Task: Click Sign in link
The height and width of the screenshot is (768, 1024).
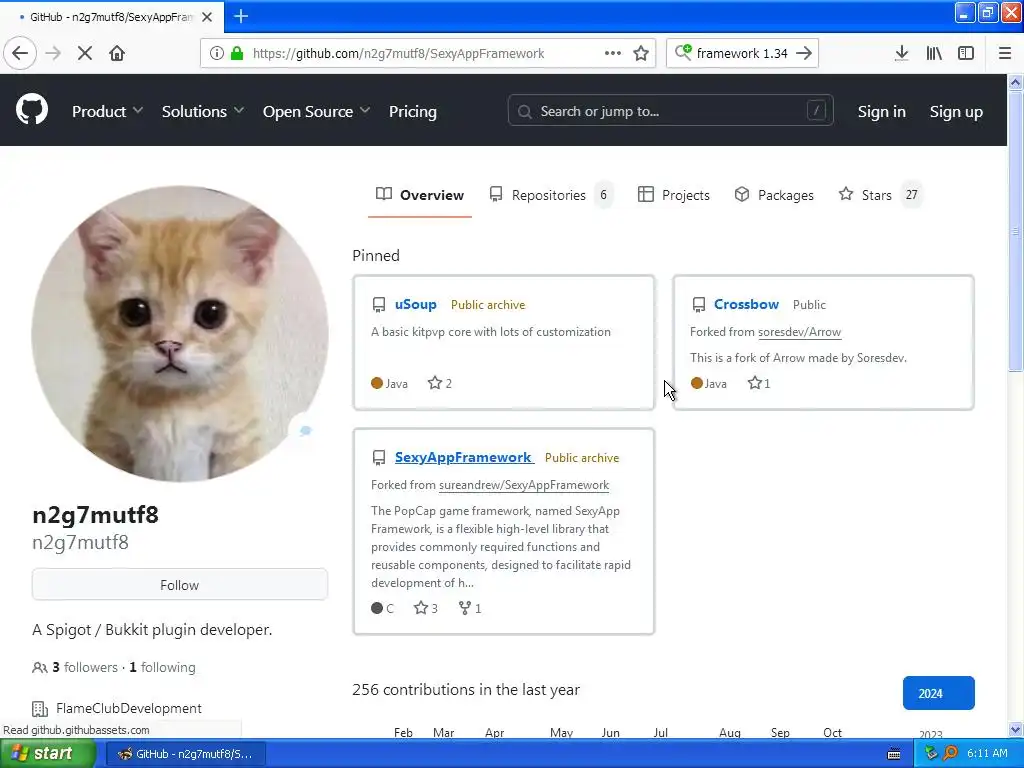Action: click(882, 112)
